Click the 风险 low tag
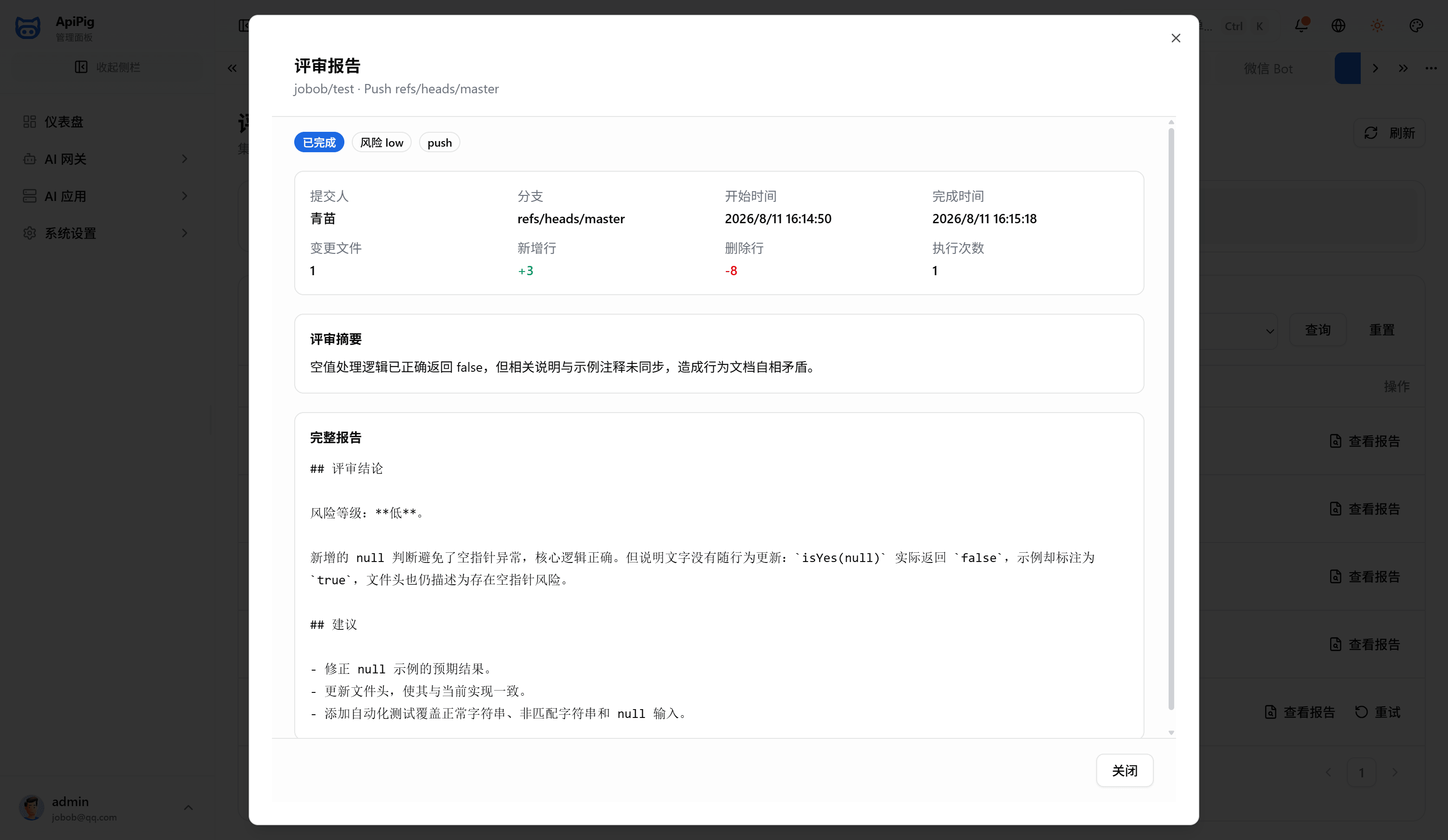The width and height of the screenshot is (1448, 840). [x=381, y=142]
